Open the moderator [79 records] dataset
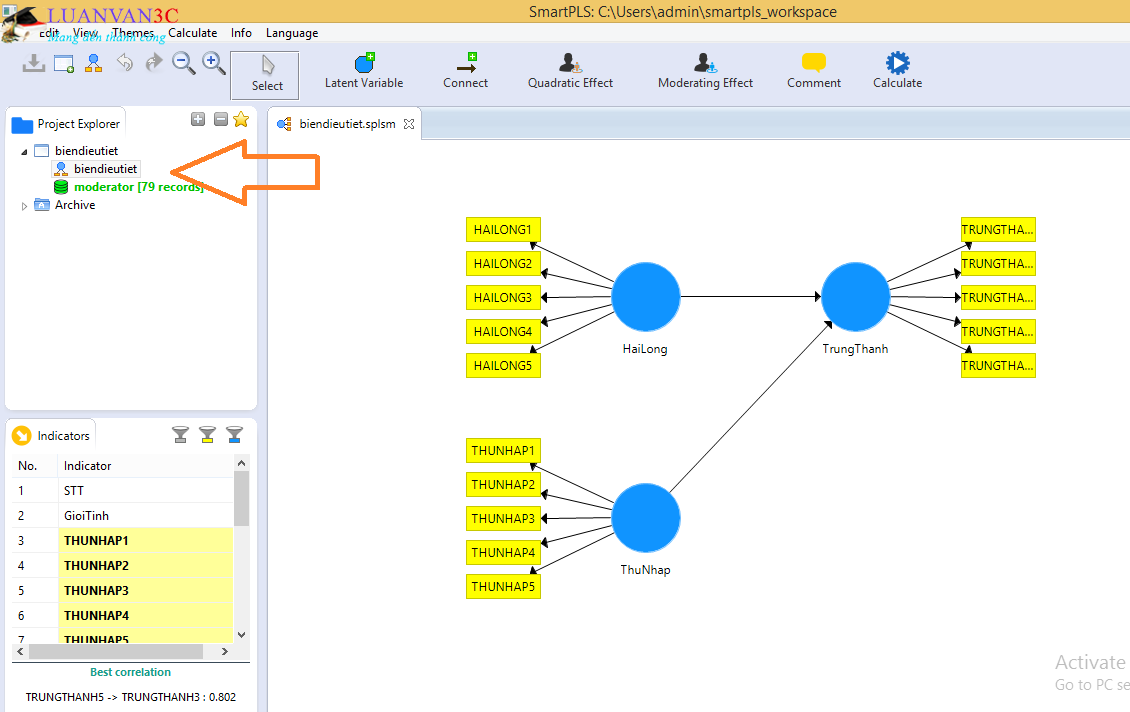The height and width of the screenshot is (712, 1130). tap(138, 187)
